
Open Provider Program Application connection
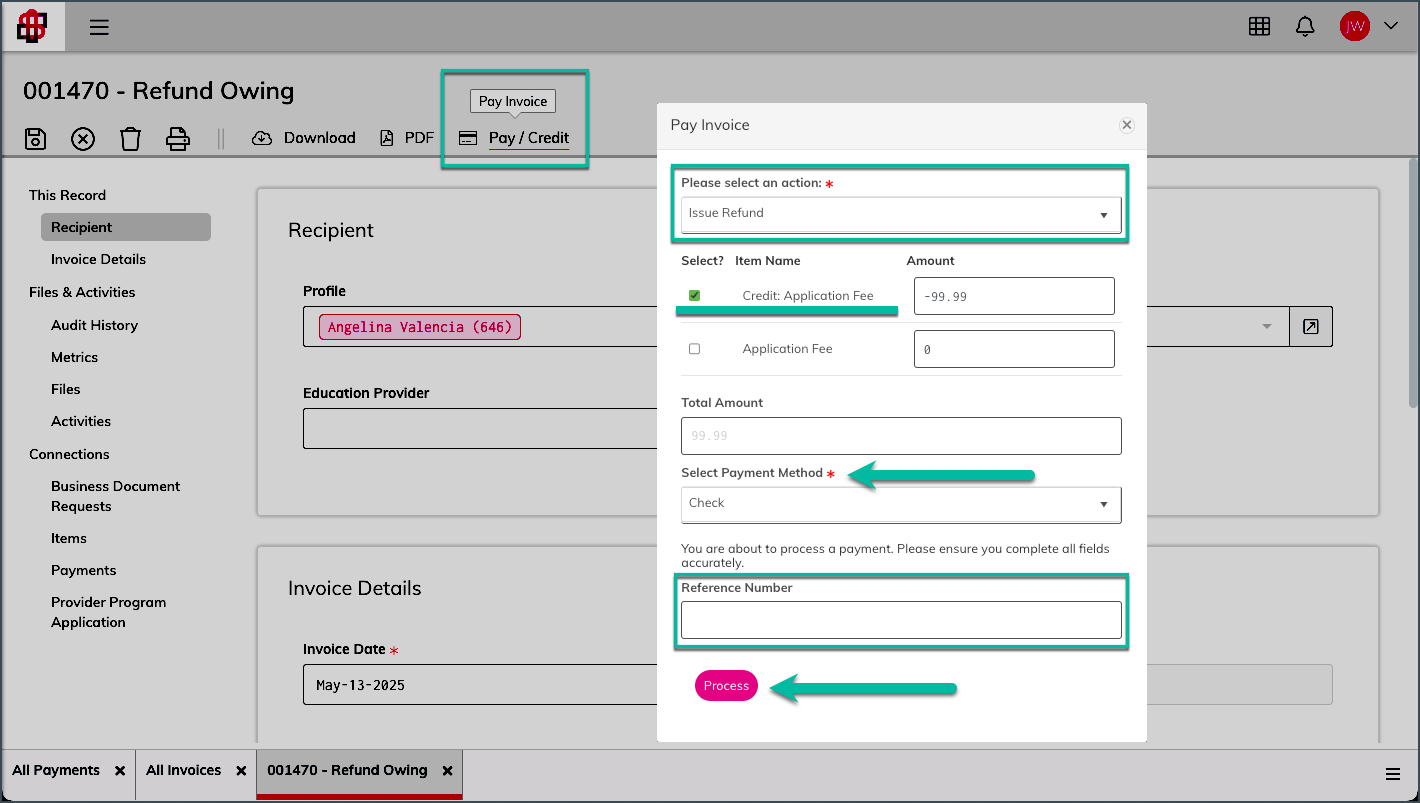(108, 612)
